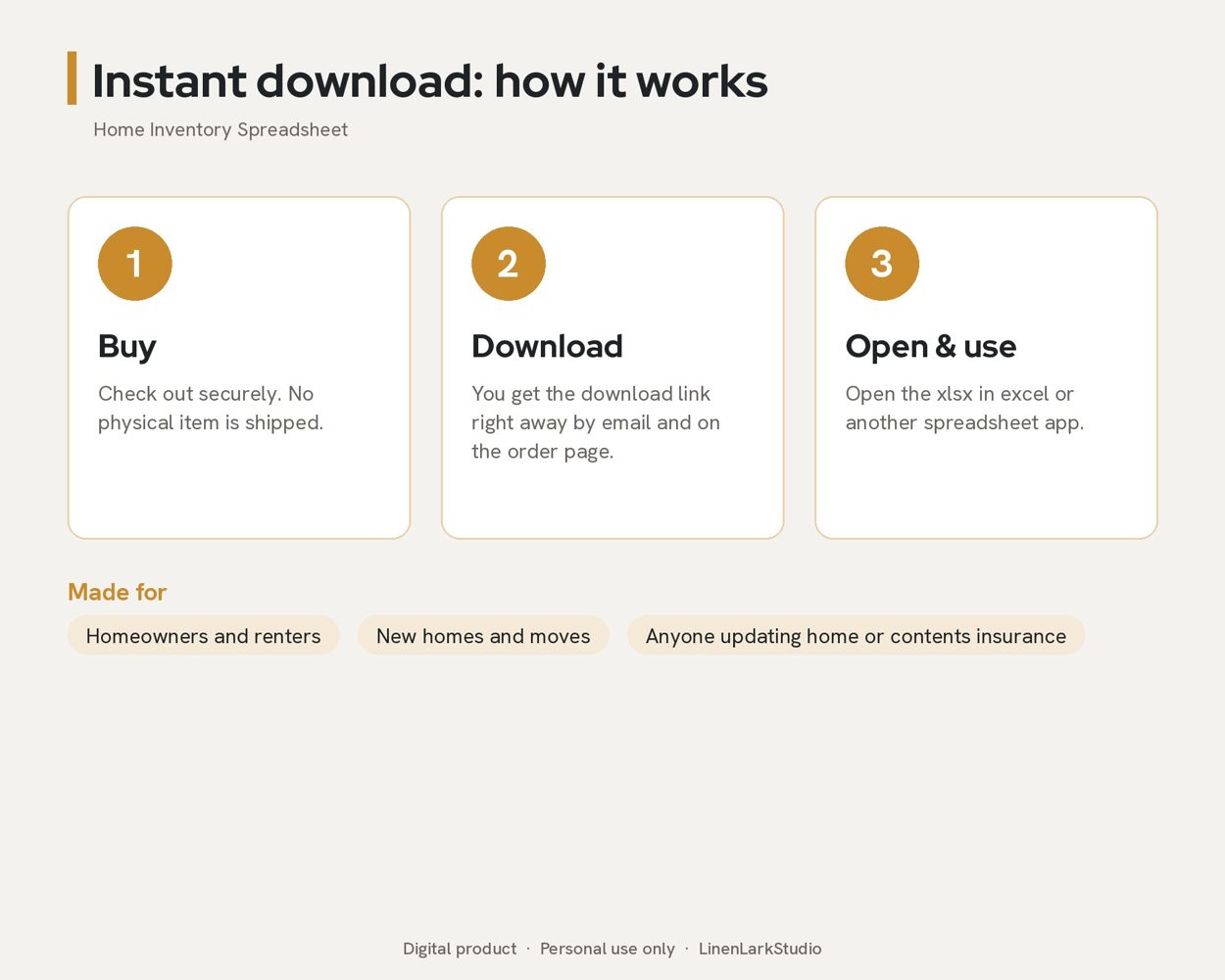The image size is (1225, 980).
Task: Click the orange accent bar beside title
Action: 72,78
